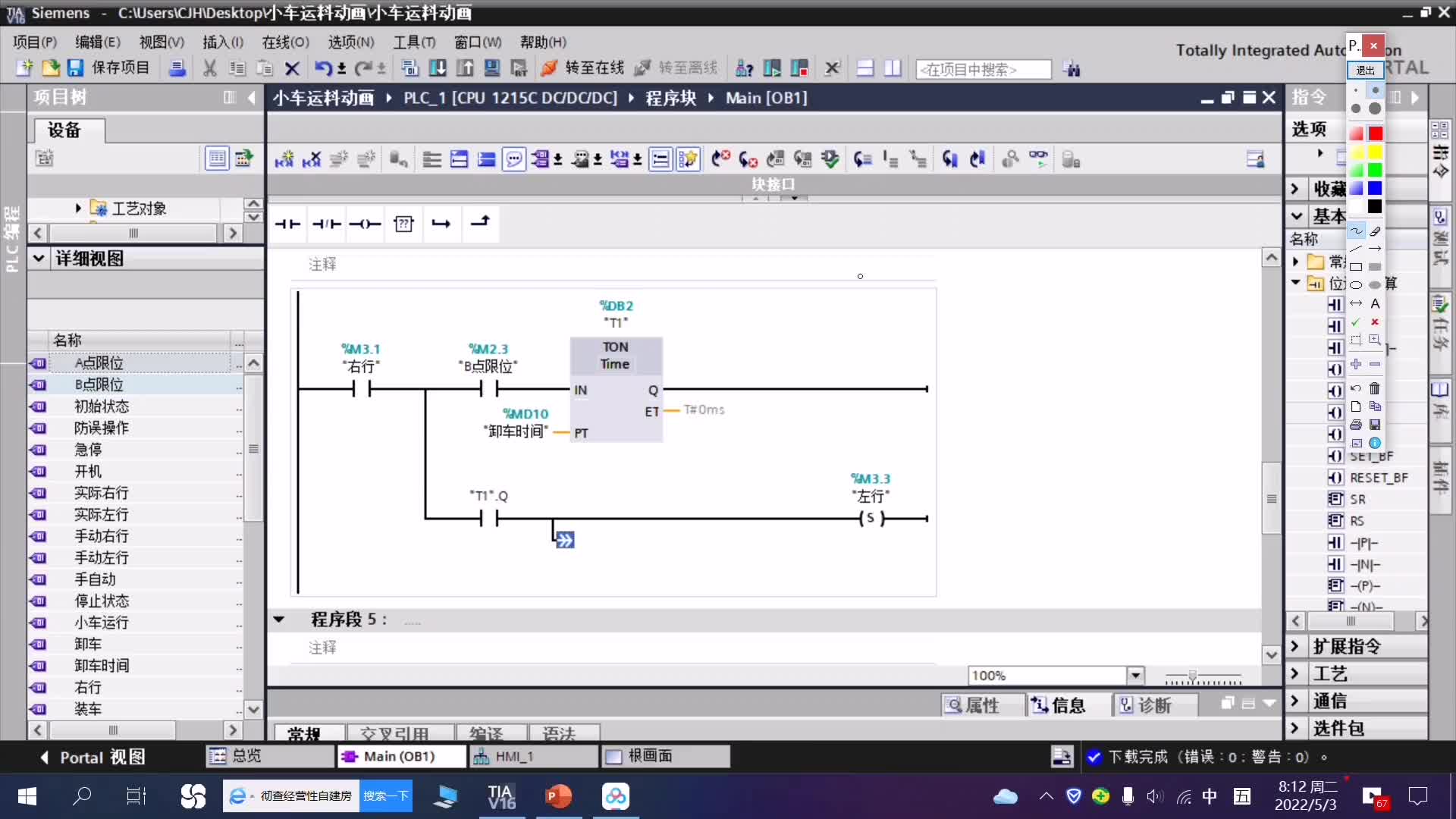1456x819 pixels.
Task: Switch to Portal 视图
Action: point(93,757)
